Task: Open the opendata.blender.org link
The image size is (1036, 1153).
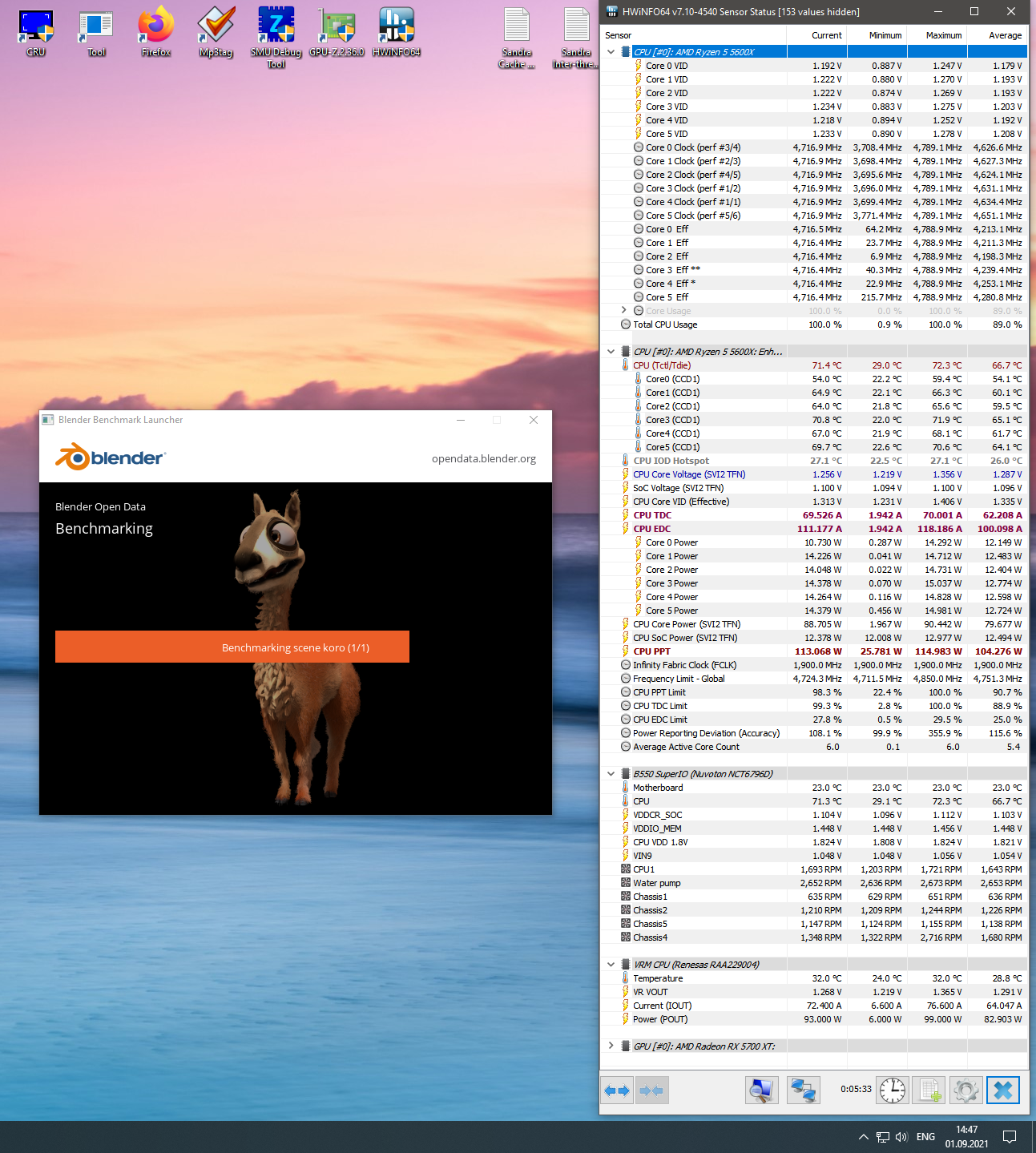Action: (484, 459)
